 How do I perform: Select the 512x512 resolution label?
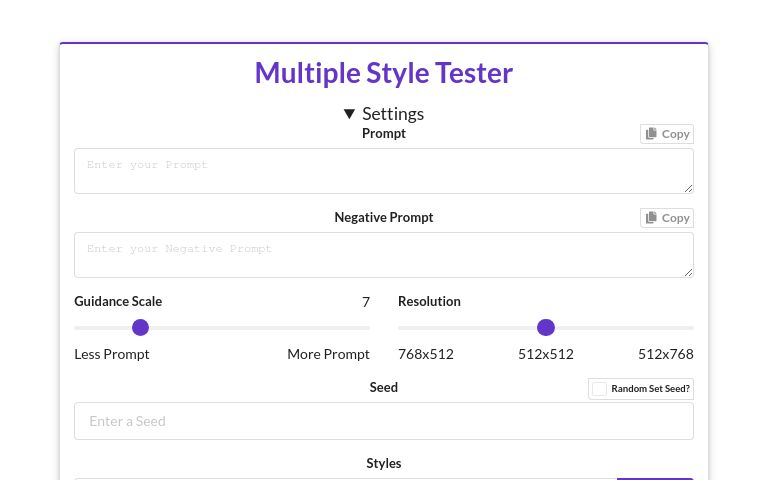coord(546,354)
